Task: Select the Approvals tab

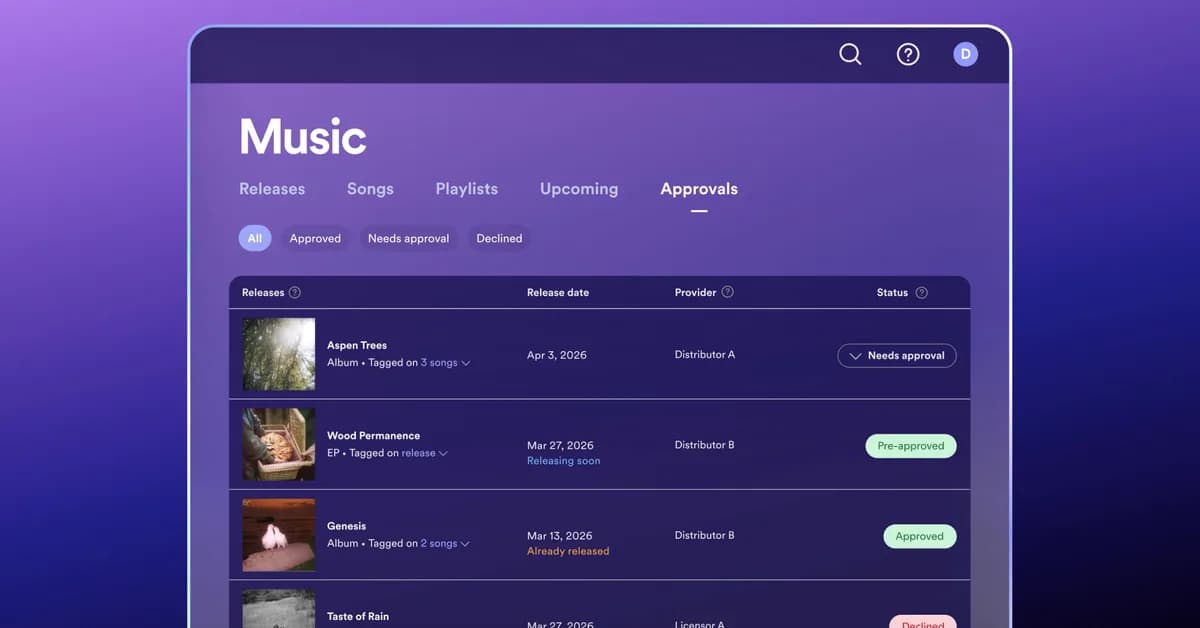Action: (x=699, y=189)
